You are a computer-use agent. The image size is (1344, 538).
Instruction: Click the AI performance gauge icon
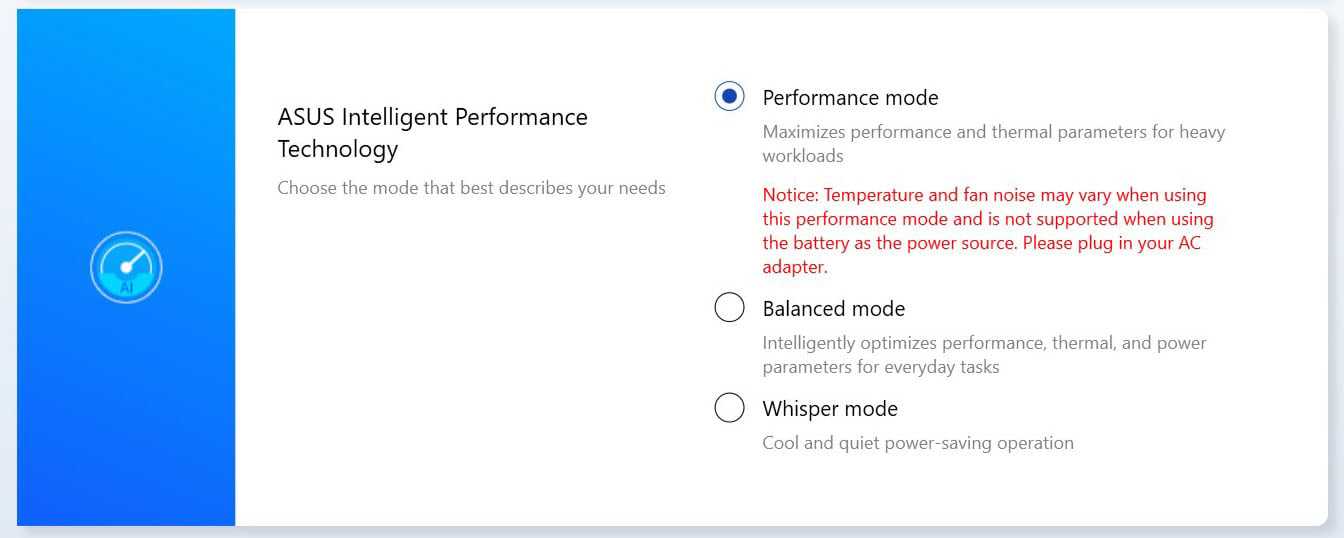pyautogui.click(x=126, y=267)
